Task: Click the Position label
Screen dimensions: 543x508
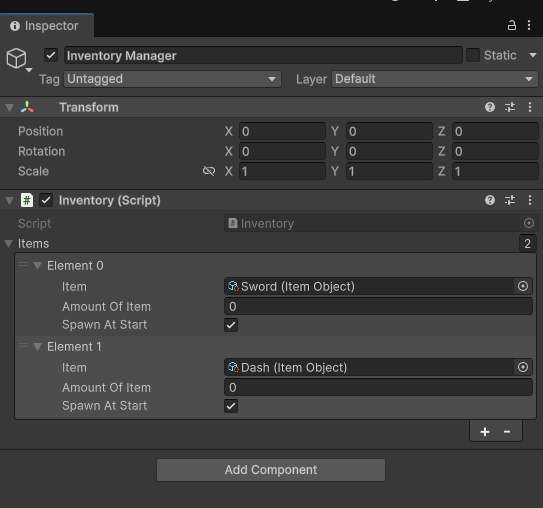Action: coord(41,132)
